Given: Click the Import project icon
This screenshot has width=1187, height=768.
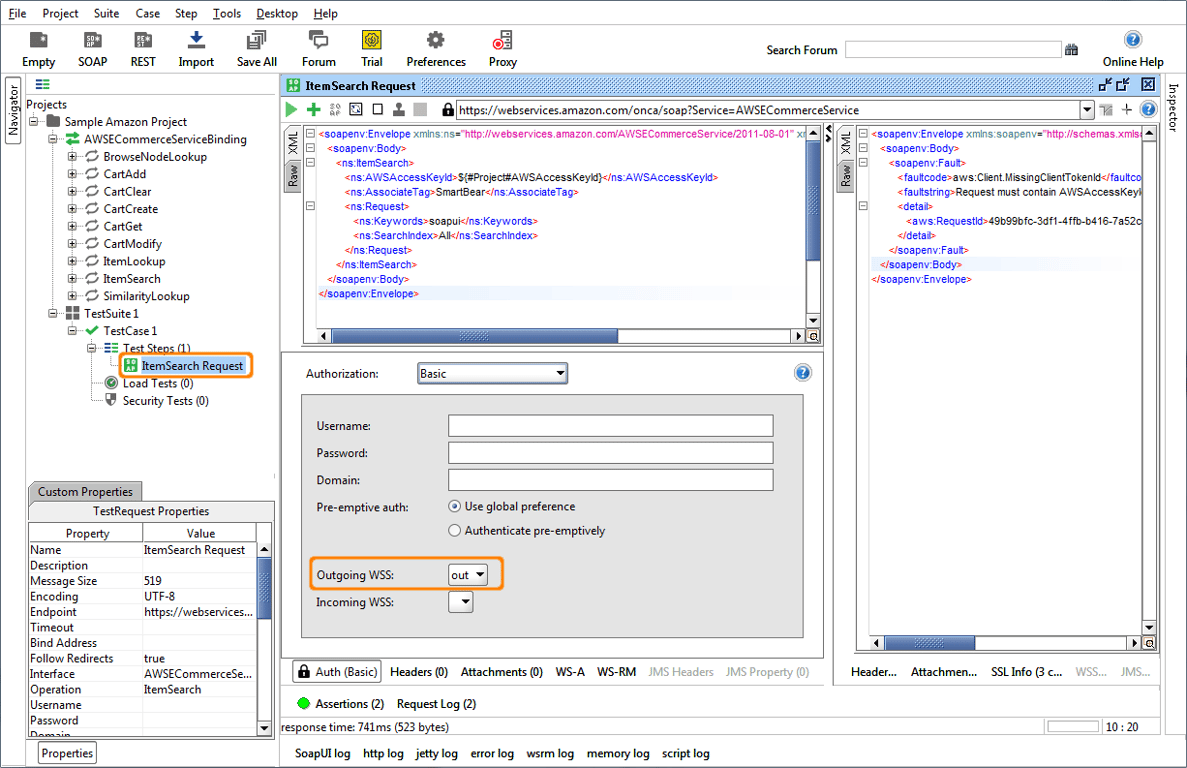Looking at the screenshot, I should (196, 41).
